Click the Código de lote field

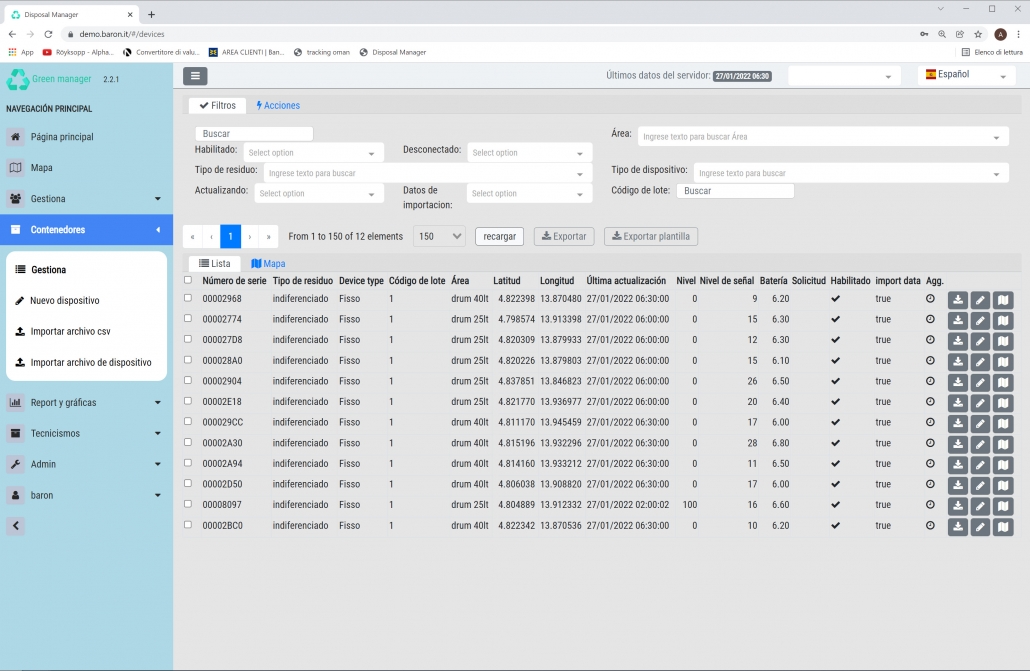click(735, 191)
